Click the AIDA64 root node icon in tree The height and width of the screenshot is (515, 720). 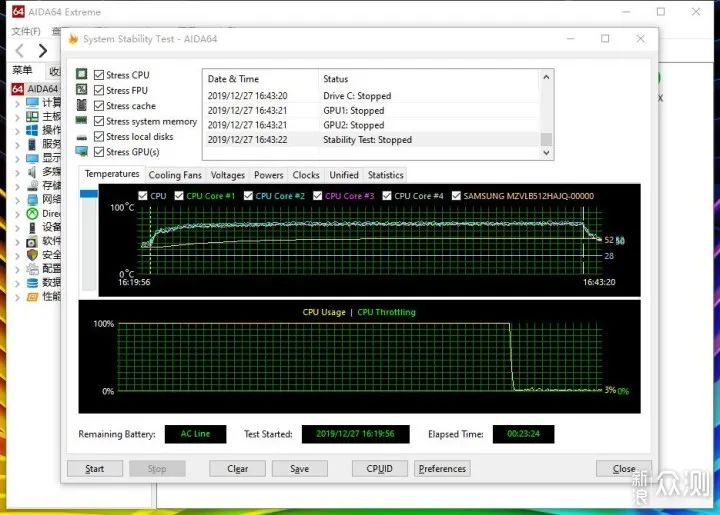point(18,89)
